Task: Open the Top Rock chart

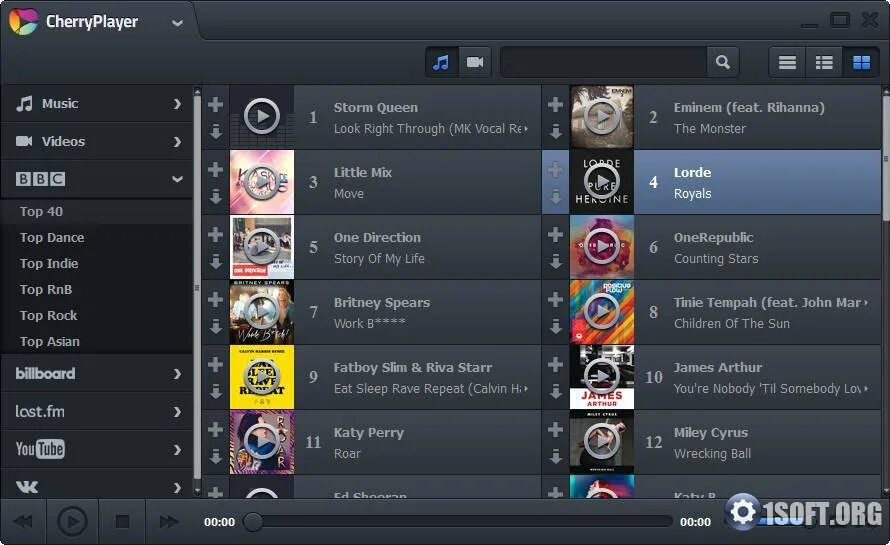Action: [96, 316]
